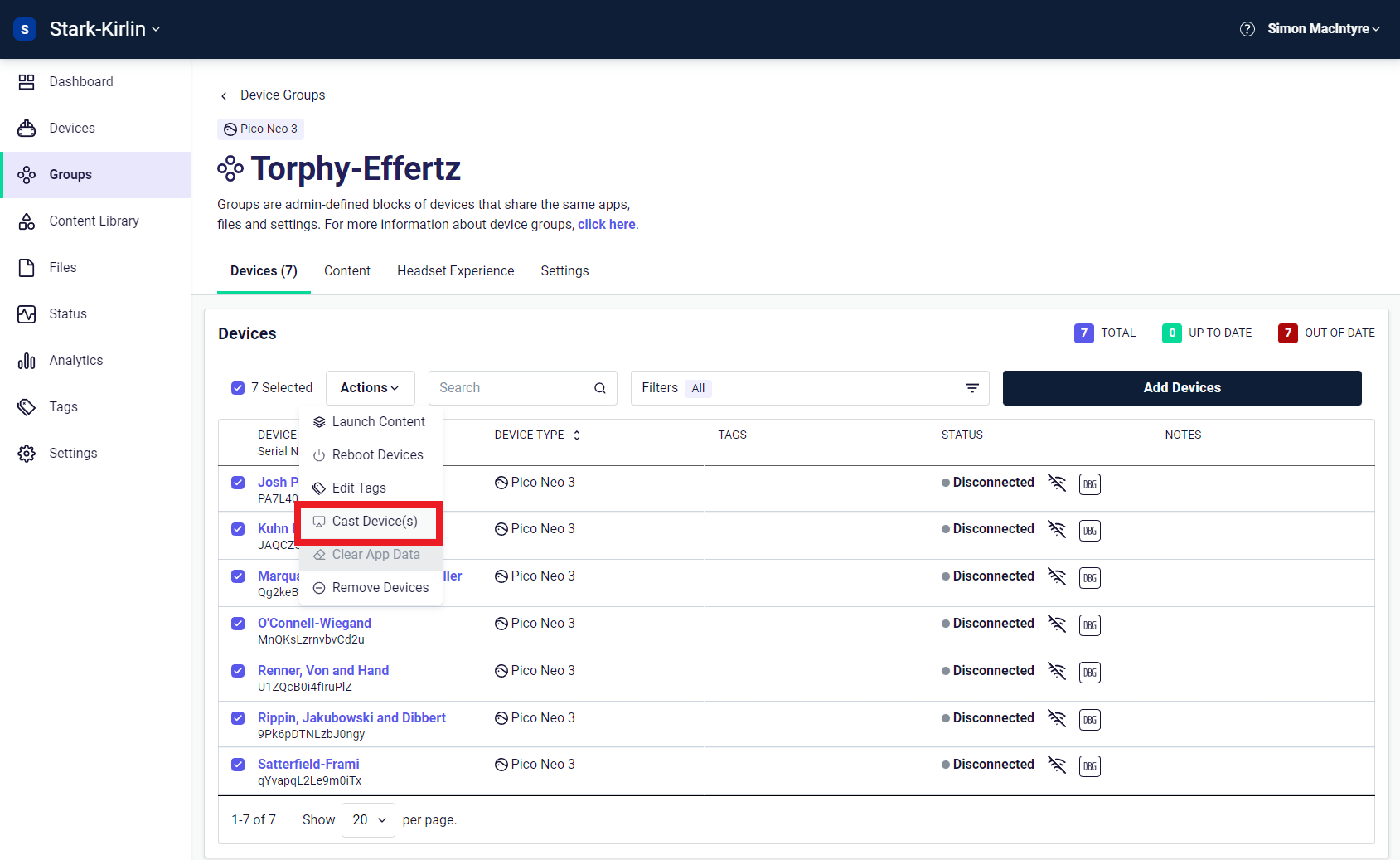1400x860 pixels.
Task: Click the DBG icon on the Josh P row
Action: (x=1089, y=483)
